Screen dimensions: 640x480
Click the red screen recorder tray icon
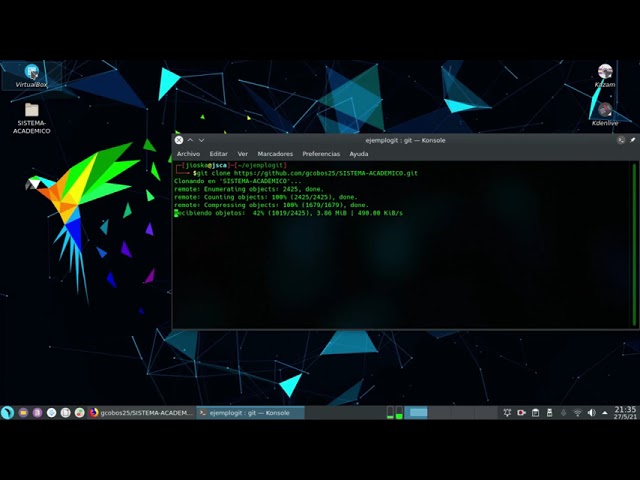(521, 413)
